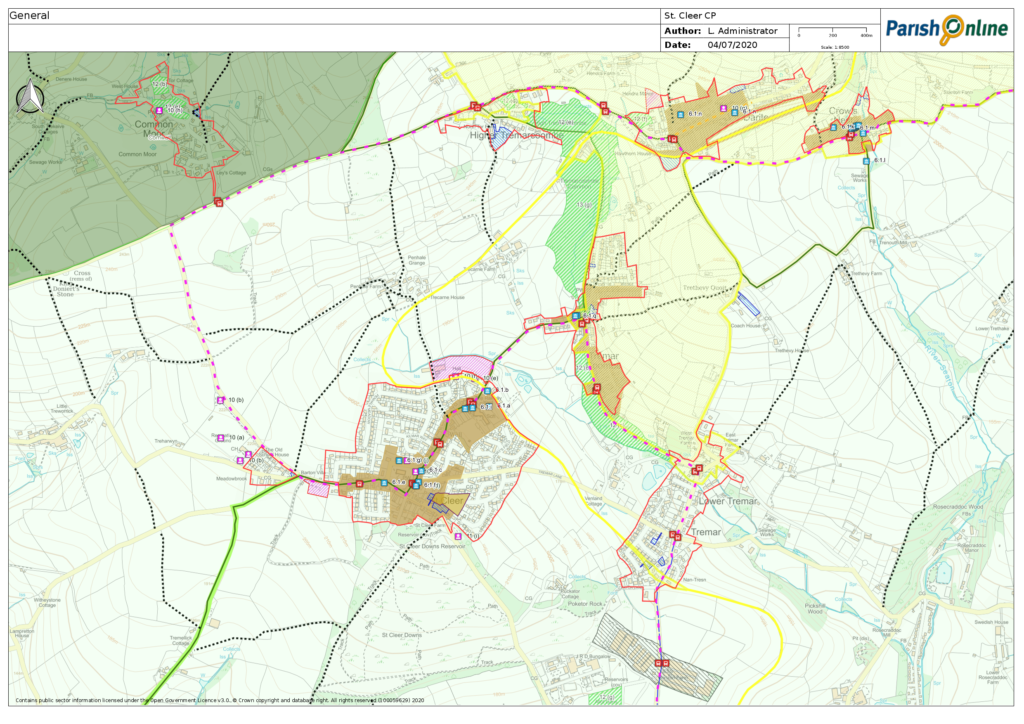Click the person marker 6.1.c in St Cleer
1024x724 pixels.
point(415,471)
